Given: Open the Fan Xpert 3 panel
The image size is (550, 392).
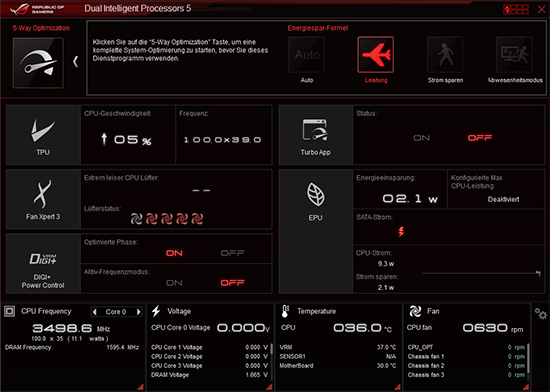Looking at the screenshot, I should (x=43, y=199).
